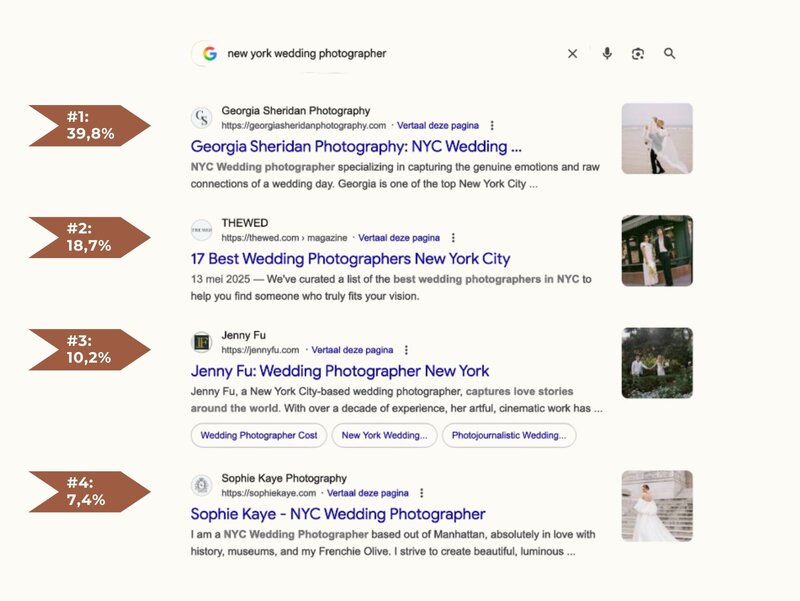
Task: Open 'Georgia Sheridan Photography: NYC Wedding ...' result
Action: pos(356,146)
